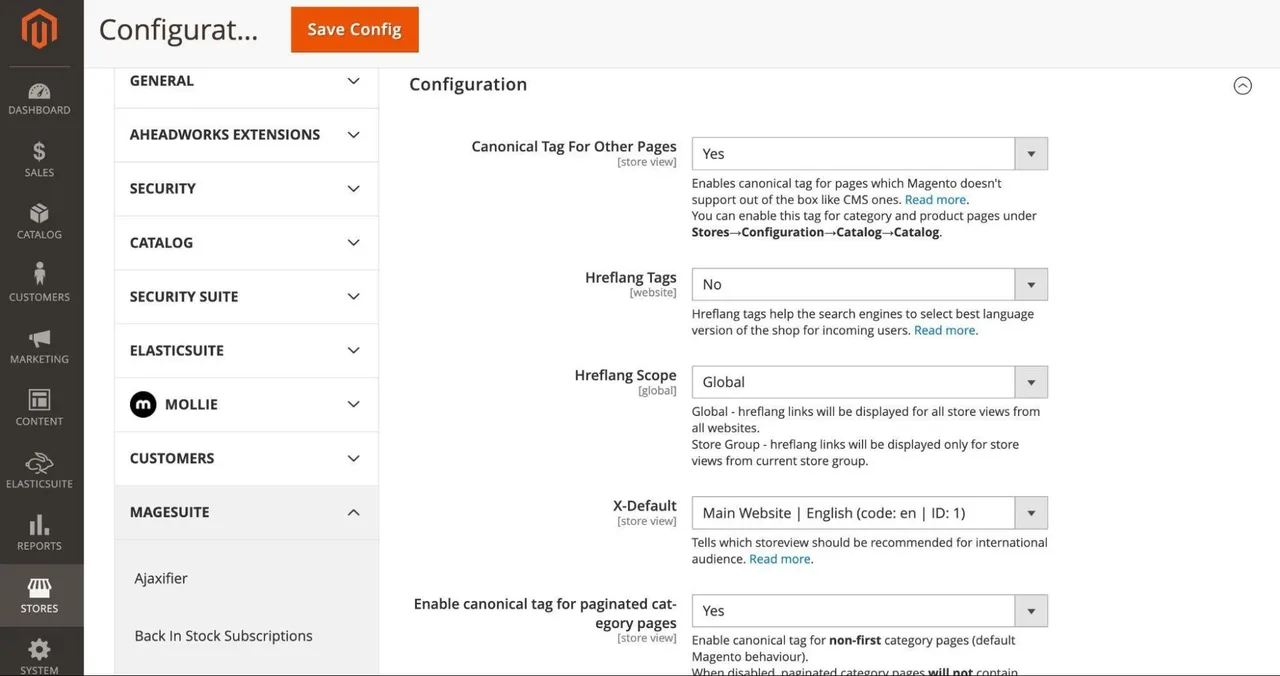Click the Save Config button

[x=355, y=30]
